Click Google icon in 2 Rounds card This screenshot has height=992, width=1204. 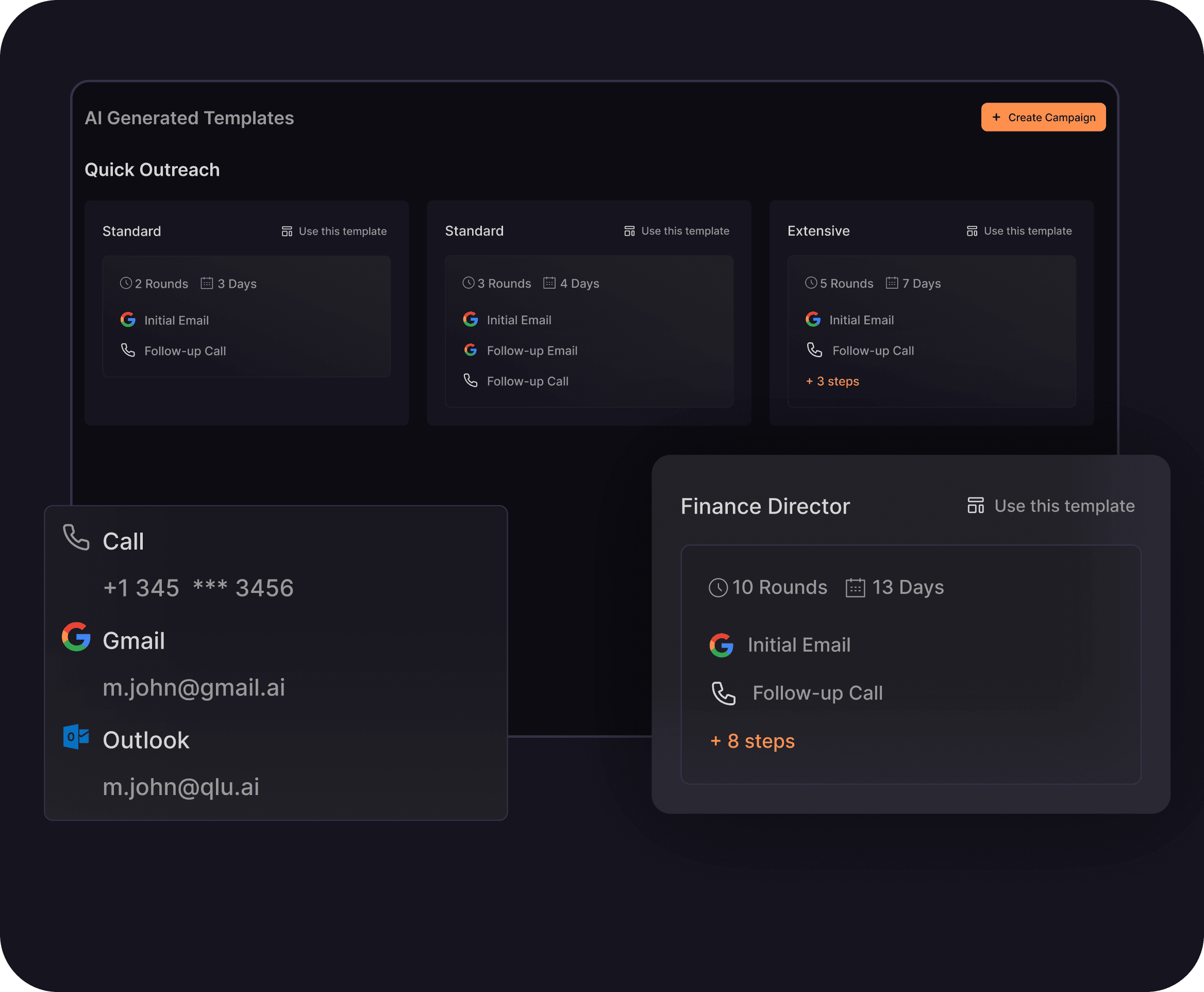click(128, 320)
